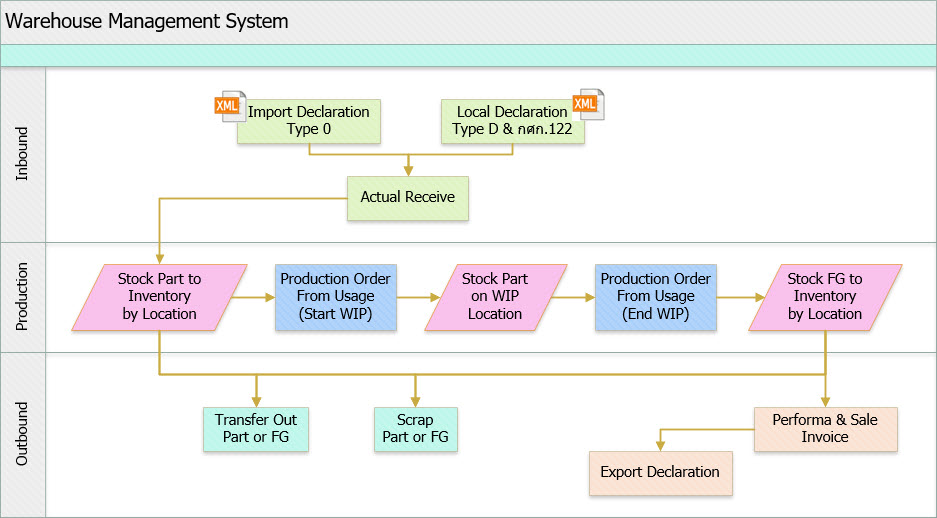Screen dimensions: 937x518
Task: Select the Outbound swimlane label
Action: point(23,434)
